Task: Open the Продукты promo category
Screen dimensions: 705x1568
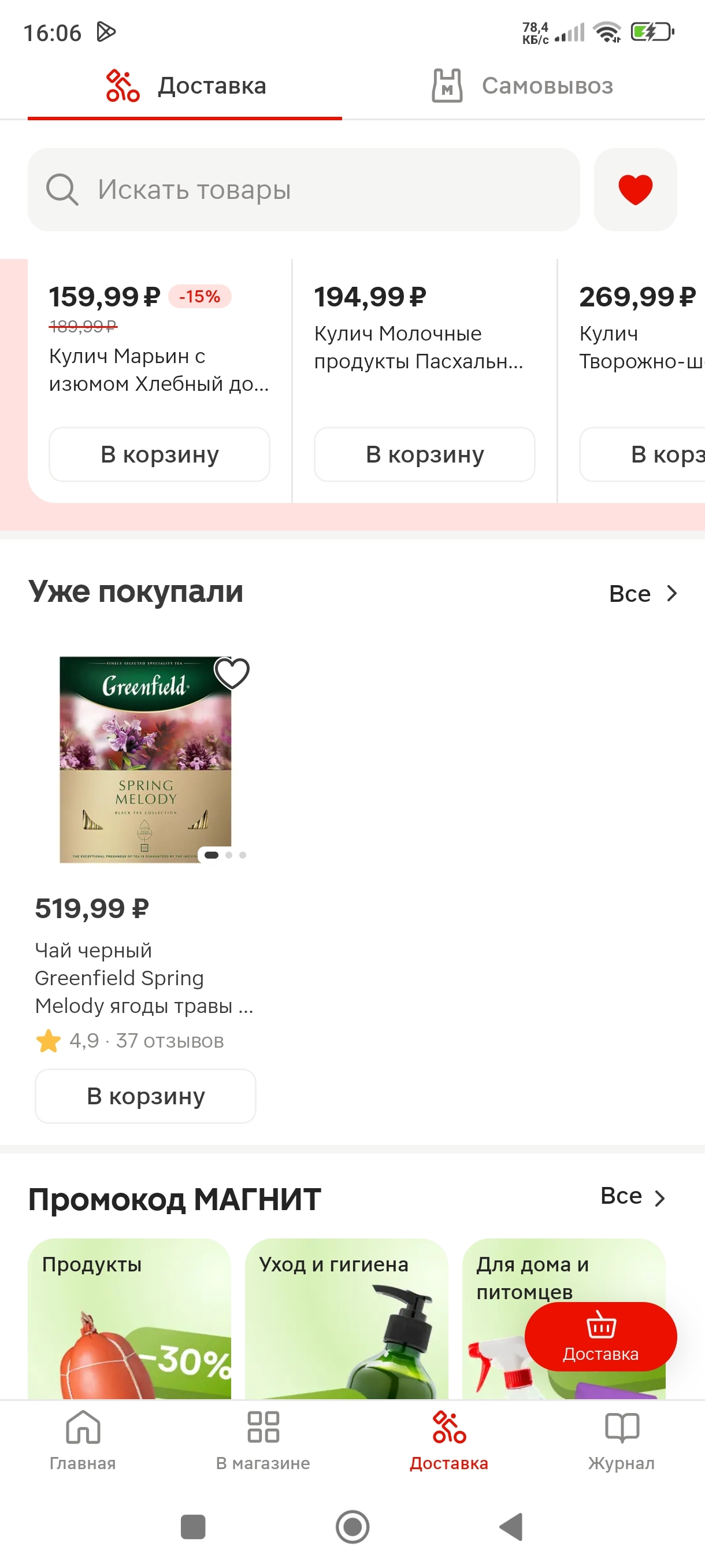Action: point(129,1318)
